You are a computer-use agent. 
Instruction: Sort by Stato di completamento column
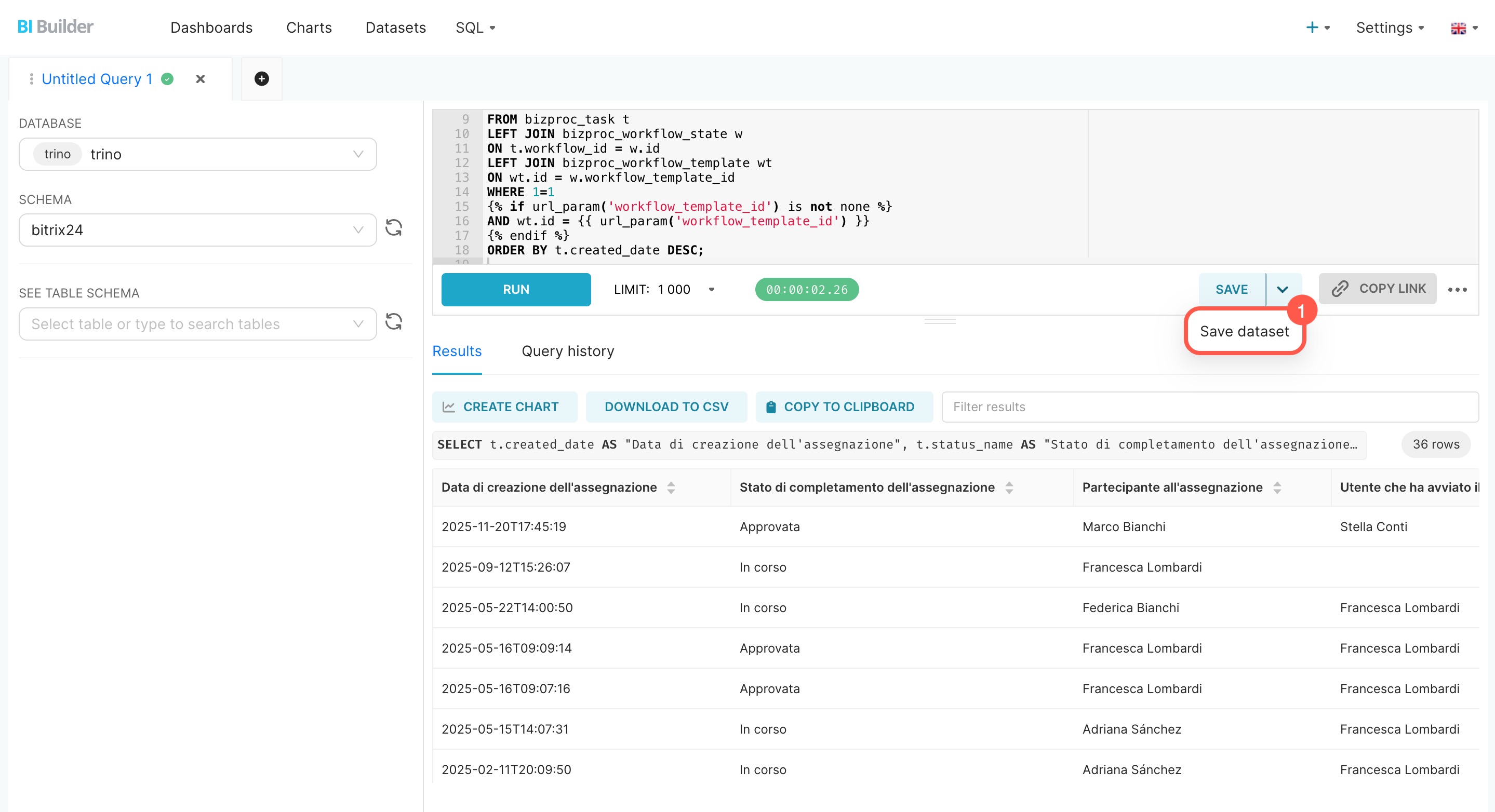click(1009, 488)
